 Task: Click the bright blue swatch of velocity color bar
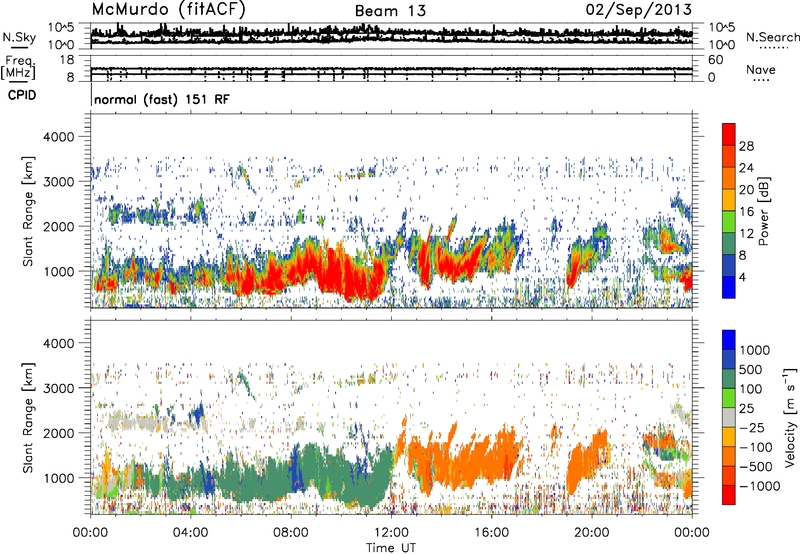[729, 340]
